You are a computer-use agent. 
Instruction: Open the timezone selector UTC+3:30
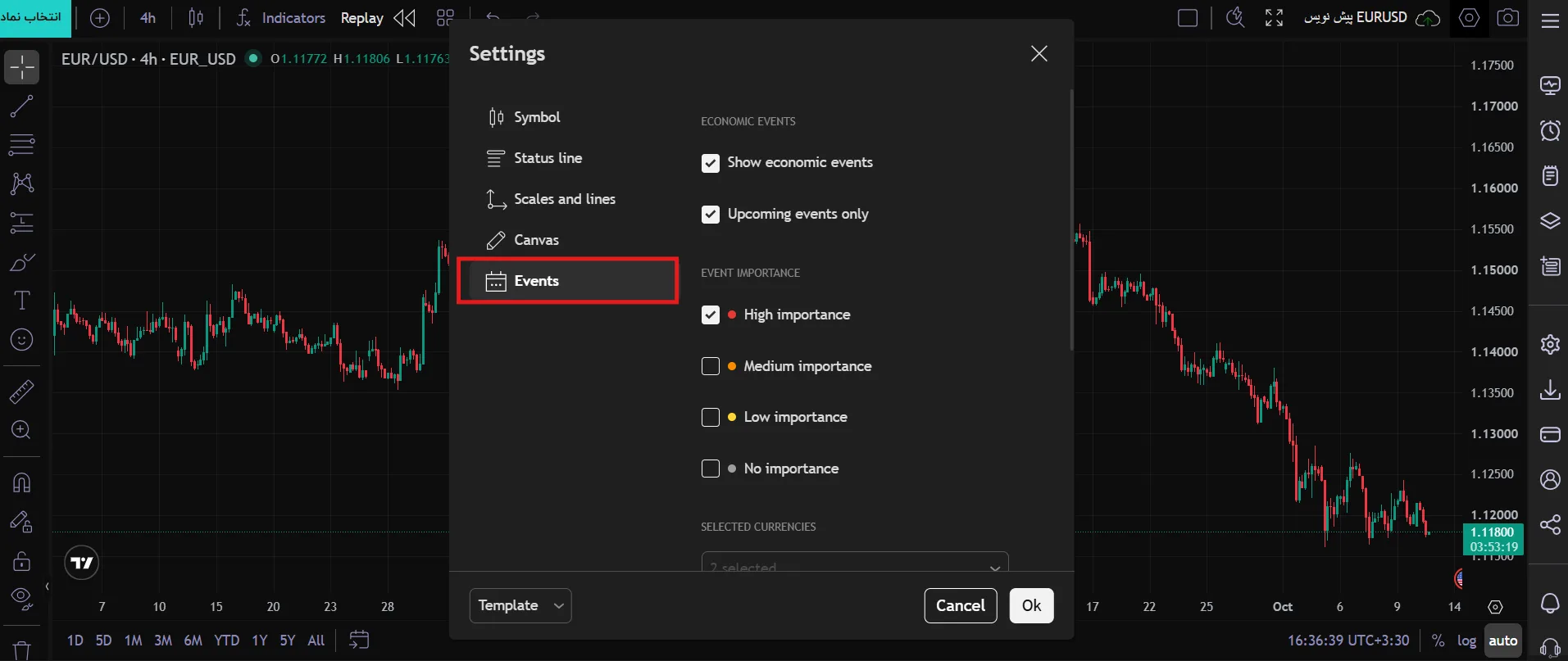(1348, 641)
